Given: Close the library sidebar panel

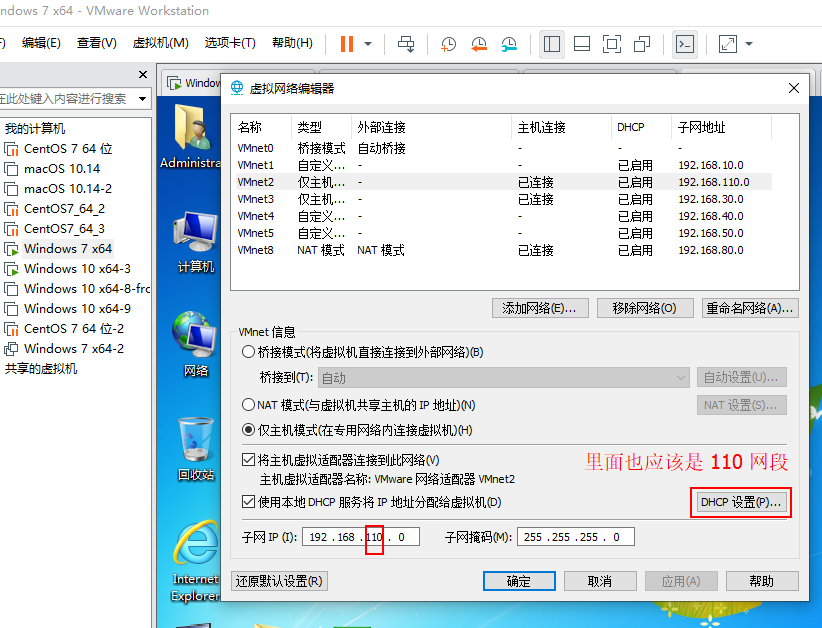Looking at the screenshot, I should point(143,74).
